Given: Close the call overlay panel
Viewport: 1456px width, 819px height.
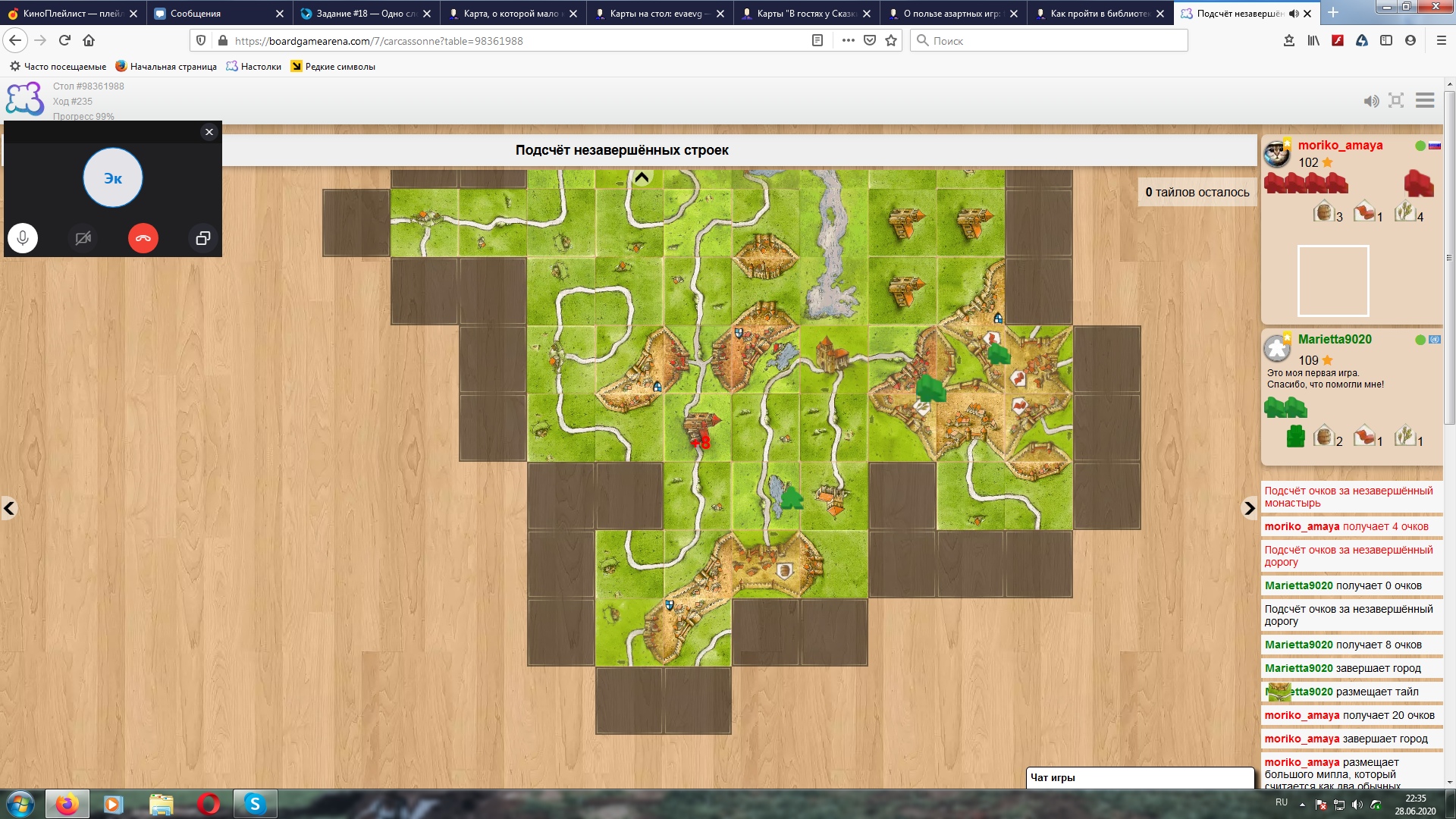Looking at the screenshot, I should click(x=209, y=132).
